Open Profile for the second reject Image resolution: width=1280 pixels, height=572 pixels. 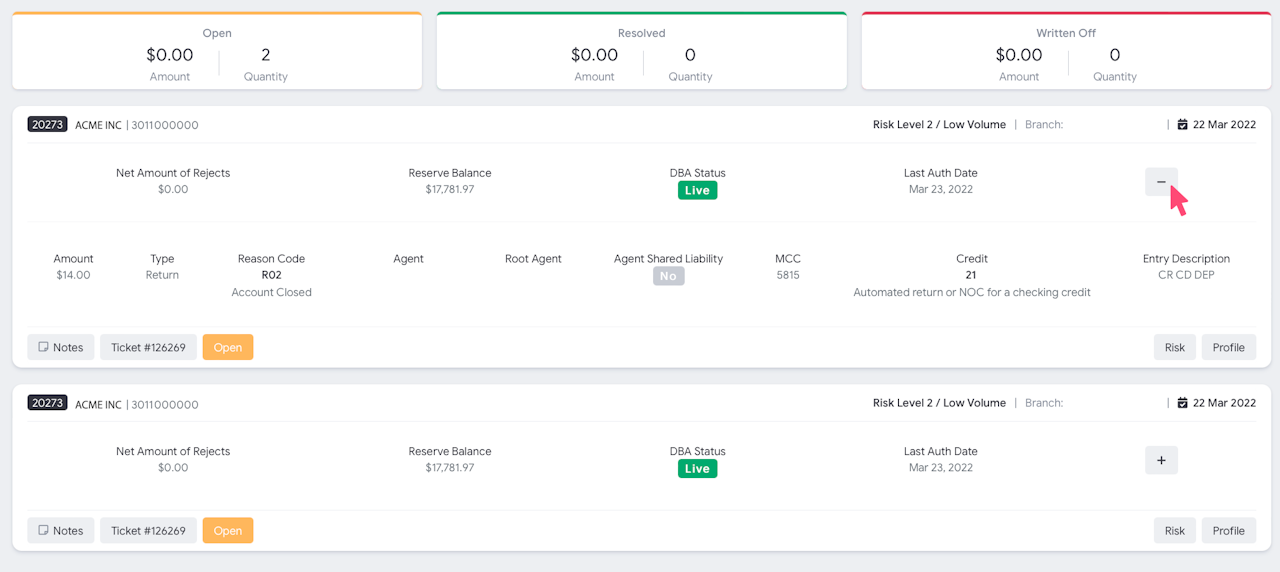[1228, 531]
